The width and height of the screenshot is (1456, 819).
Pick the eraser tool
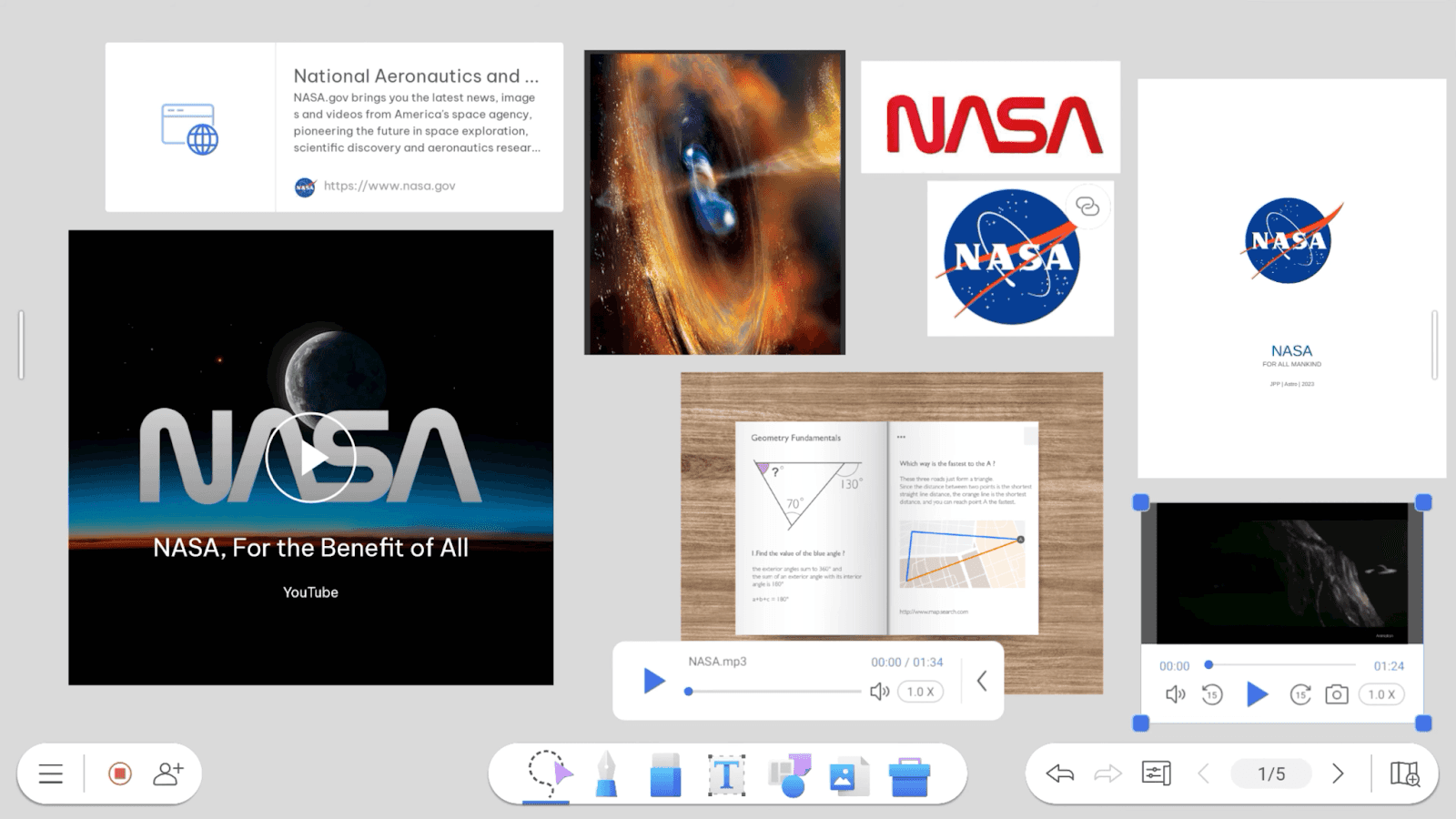point(665,774)
